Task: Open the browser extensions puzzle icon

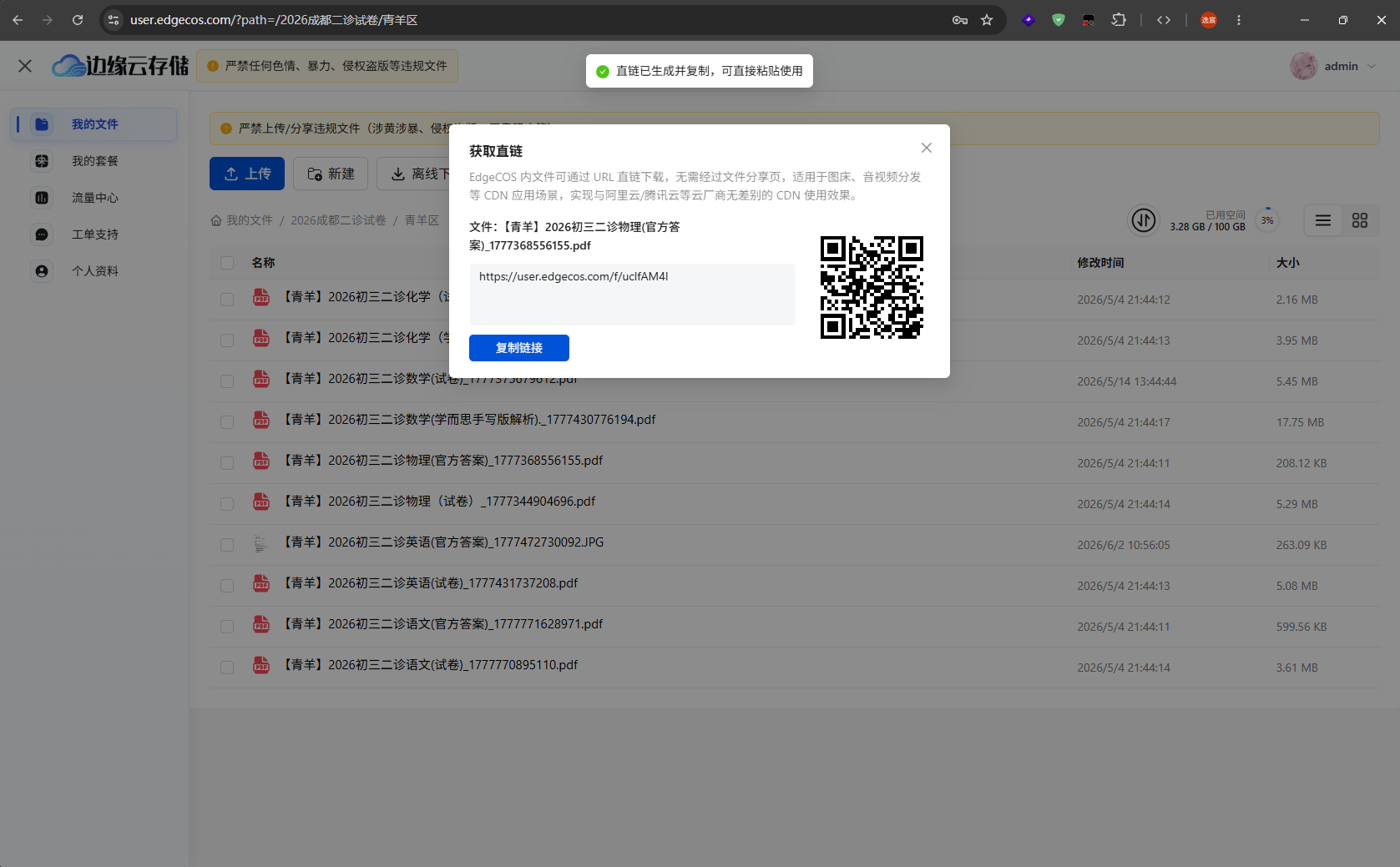Action: point(1119,20)
